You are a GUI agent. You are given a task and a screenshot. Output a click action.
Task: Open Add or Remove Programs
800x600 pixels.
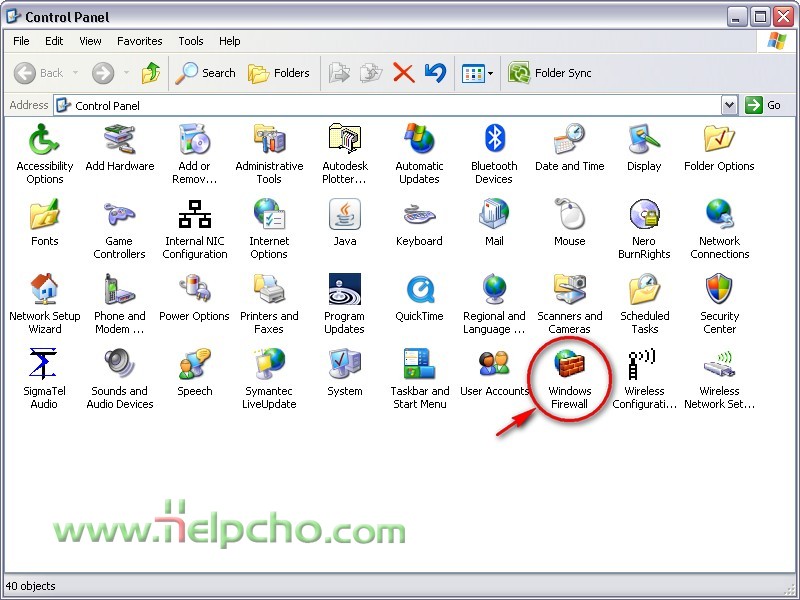(194, 154)
